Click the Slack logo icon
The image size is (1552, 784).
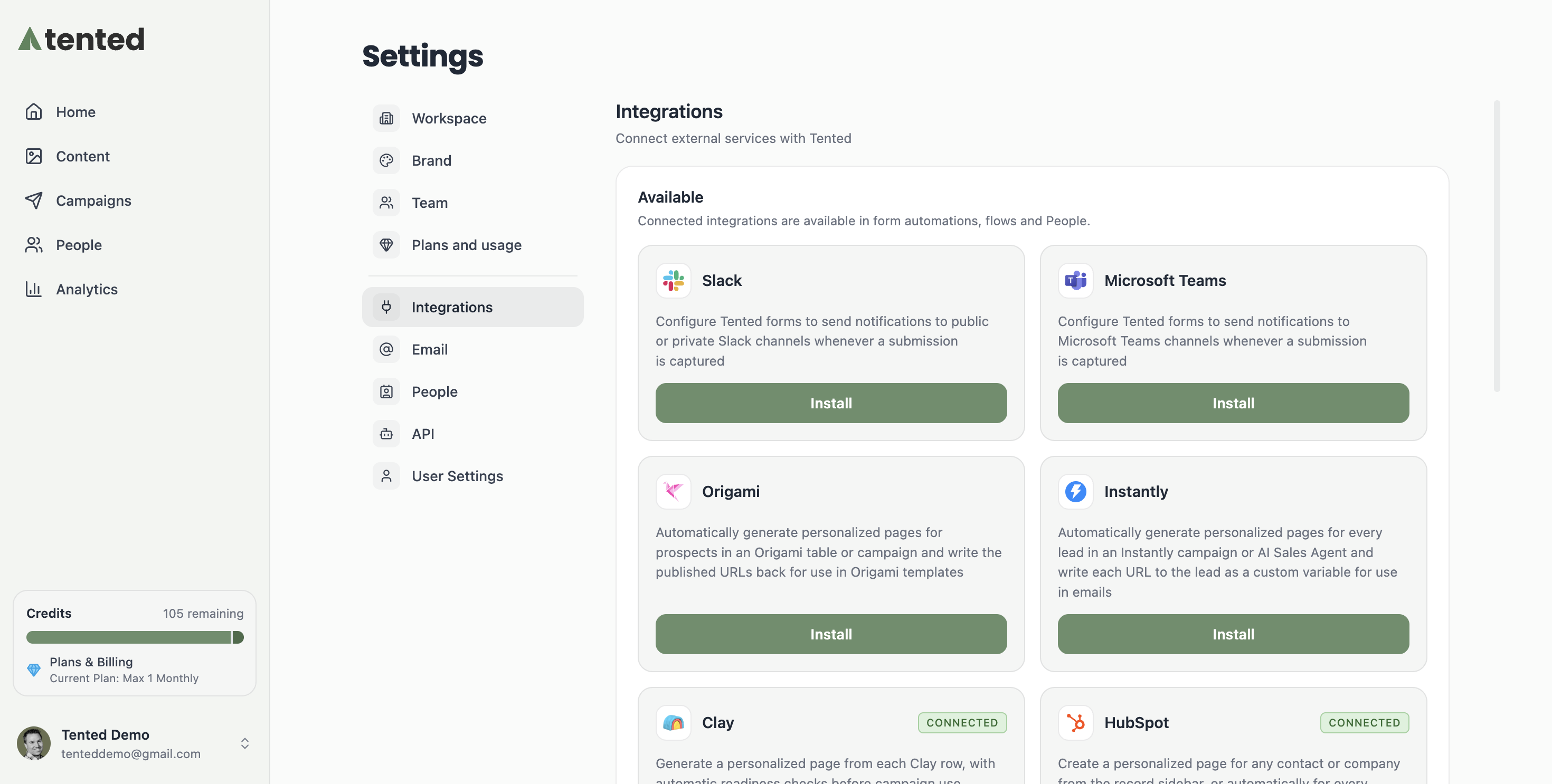click(673, 281)
